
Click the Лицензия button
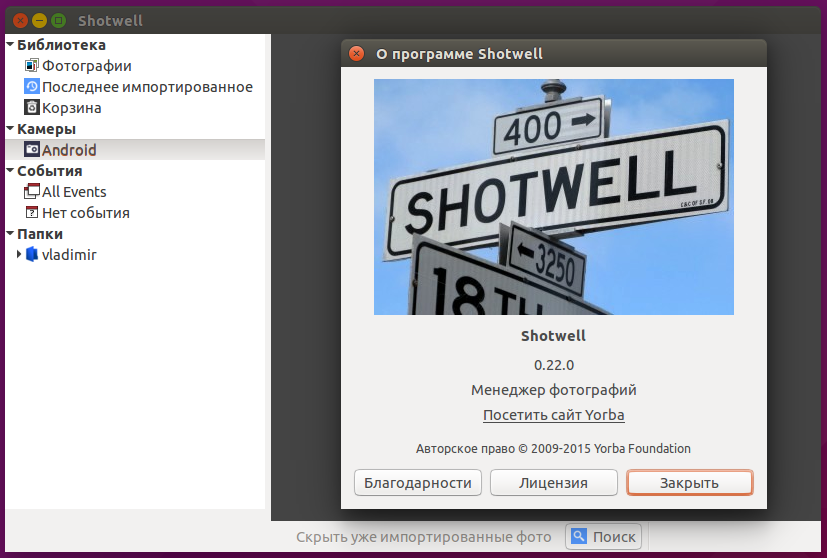coord(553,483)
